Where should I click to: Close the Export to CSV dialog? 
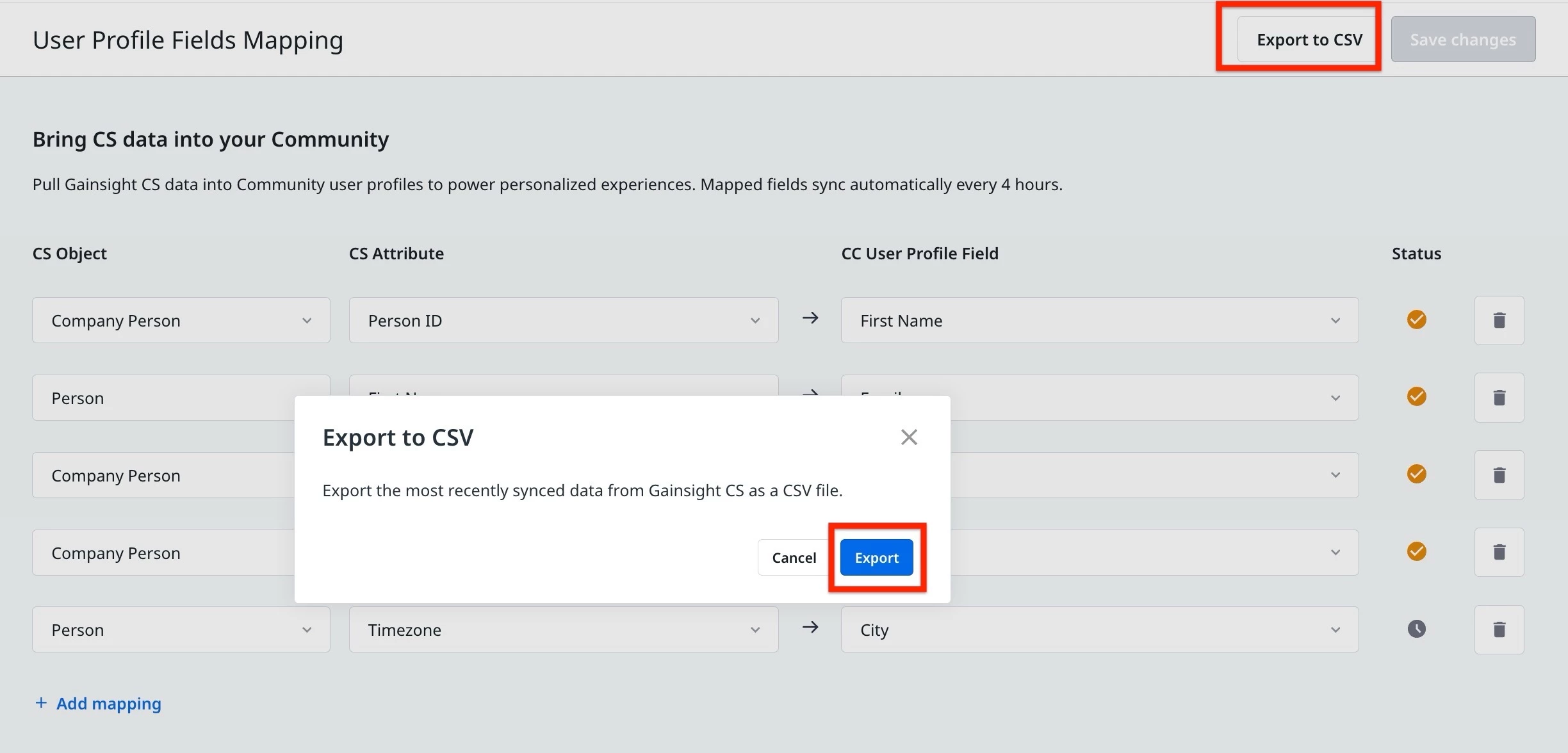coord(909,437)
